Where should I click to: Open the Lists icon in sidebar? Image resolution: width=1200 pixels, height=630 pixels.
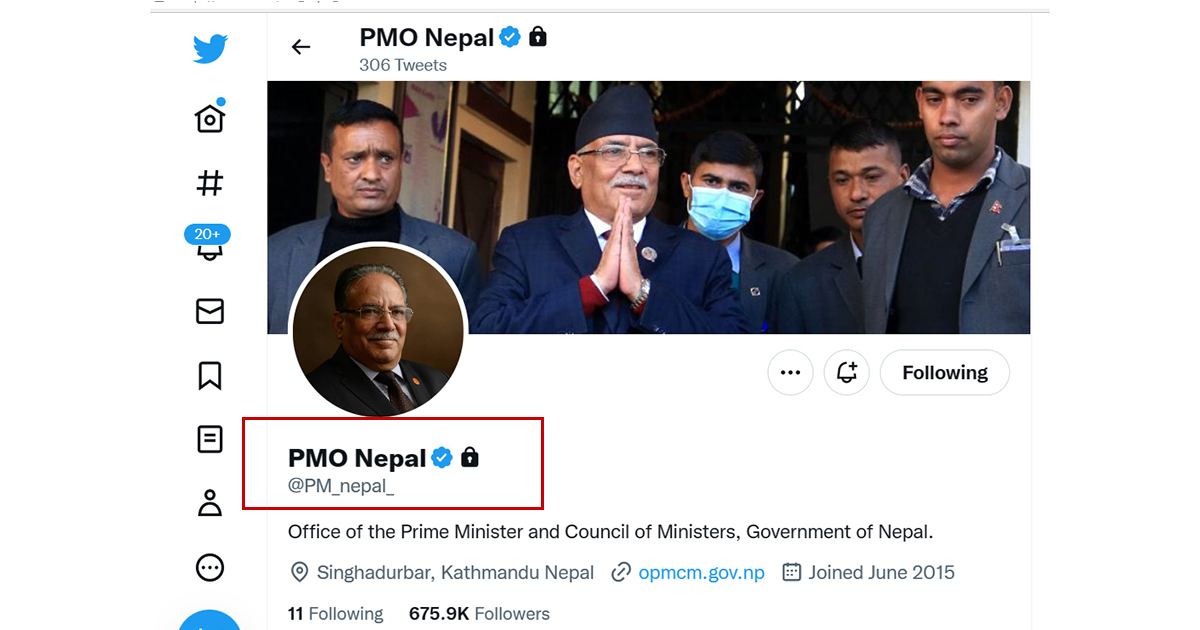tap(210, 439)
